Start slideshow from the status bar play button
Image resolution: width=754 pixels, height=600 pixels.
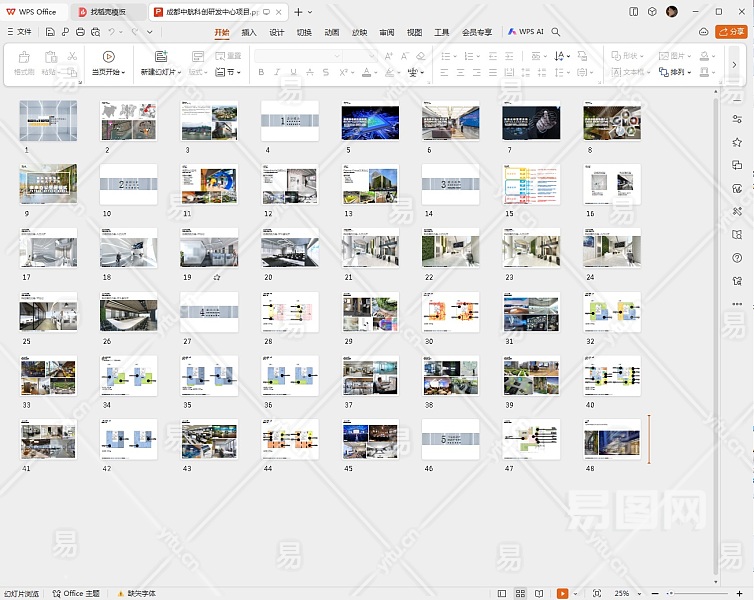tap(563, 593)
